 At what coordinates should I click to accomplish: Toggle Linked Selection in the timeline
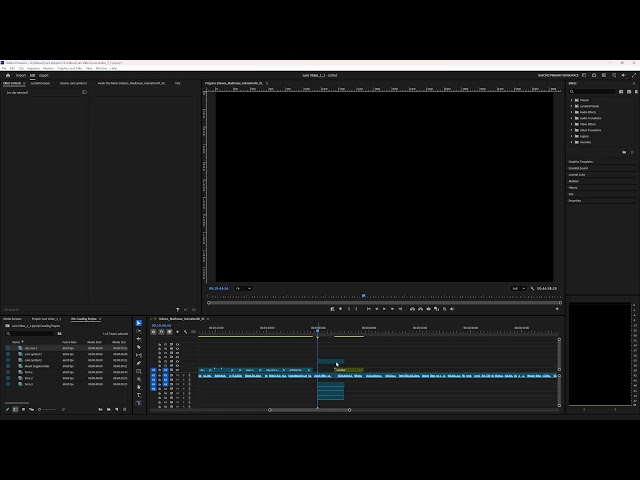tap(169, 332)
